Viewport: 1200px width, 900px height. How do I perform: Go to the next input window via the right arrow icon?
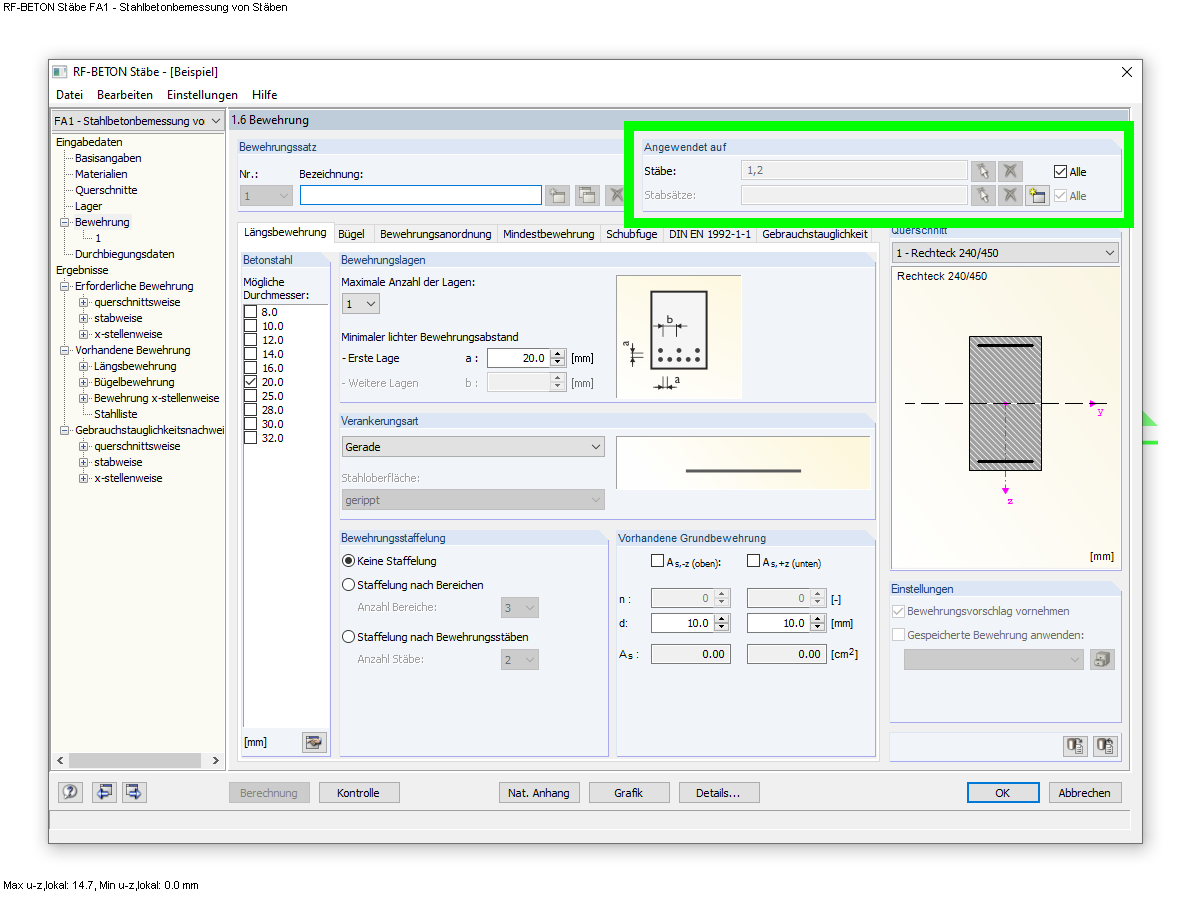tap(134, 792)
